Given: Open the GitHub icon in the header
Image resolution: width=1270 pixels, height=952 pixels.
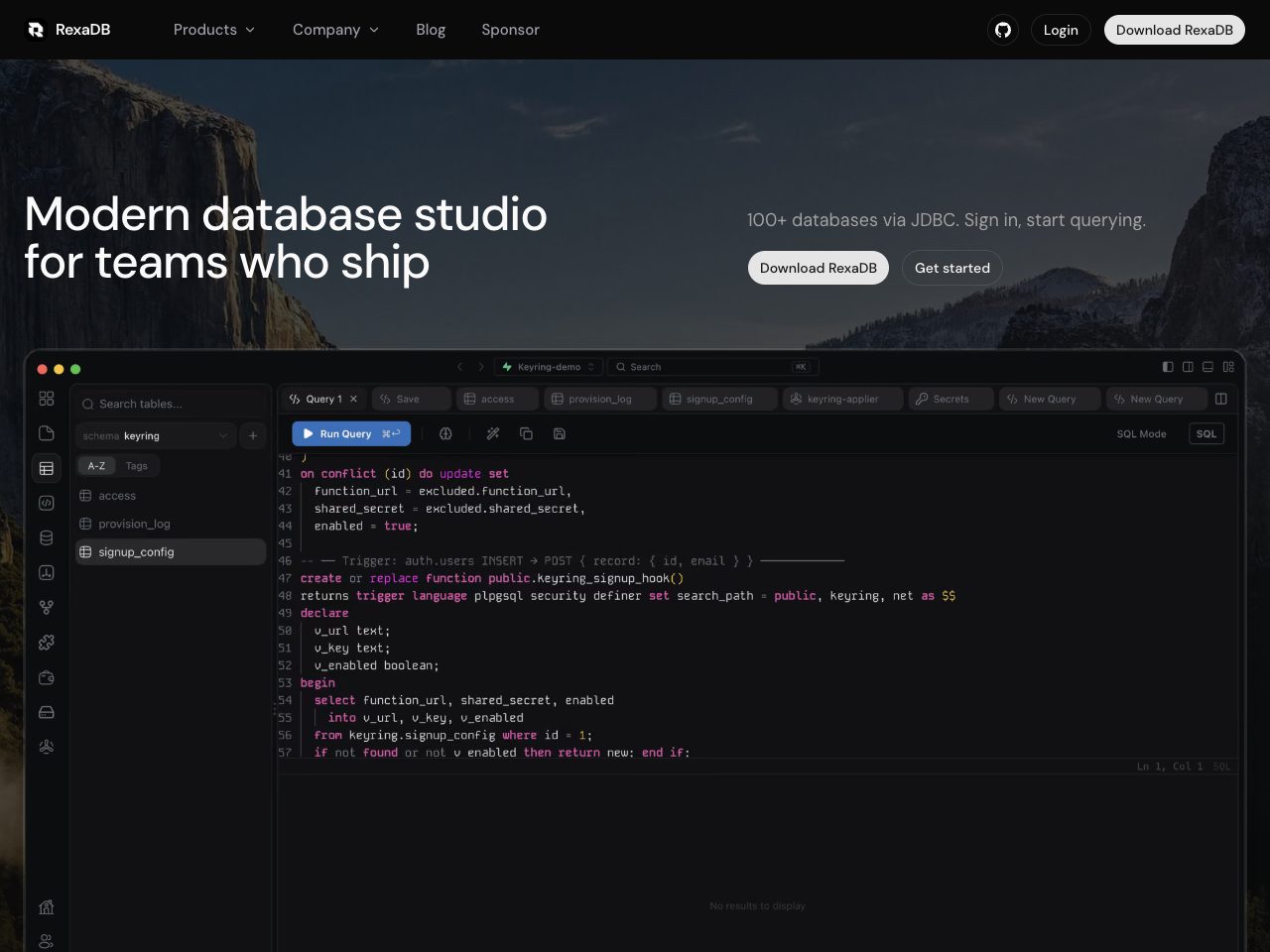Looking at the screenshot, I should click(x=1003, y=30).
